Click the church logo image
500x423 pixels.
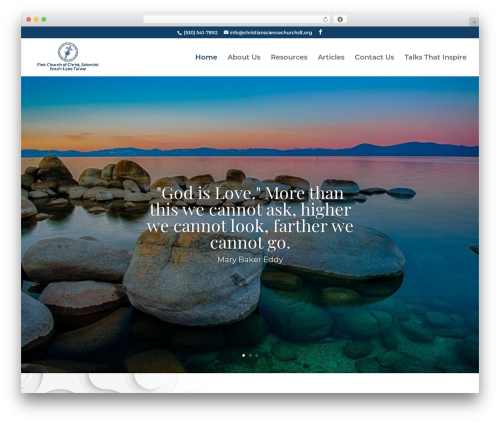[68, 52]
